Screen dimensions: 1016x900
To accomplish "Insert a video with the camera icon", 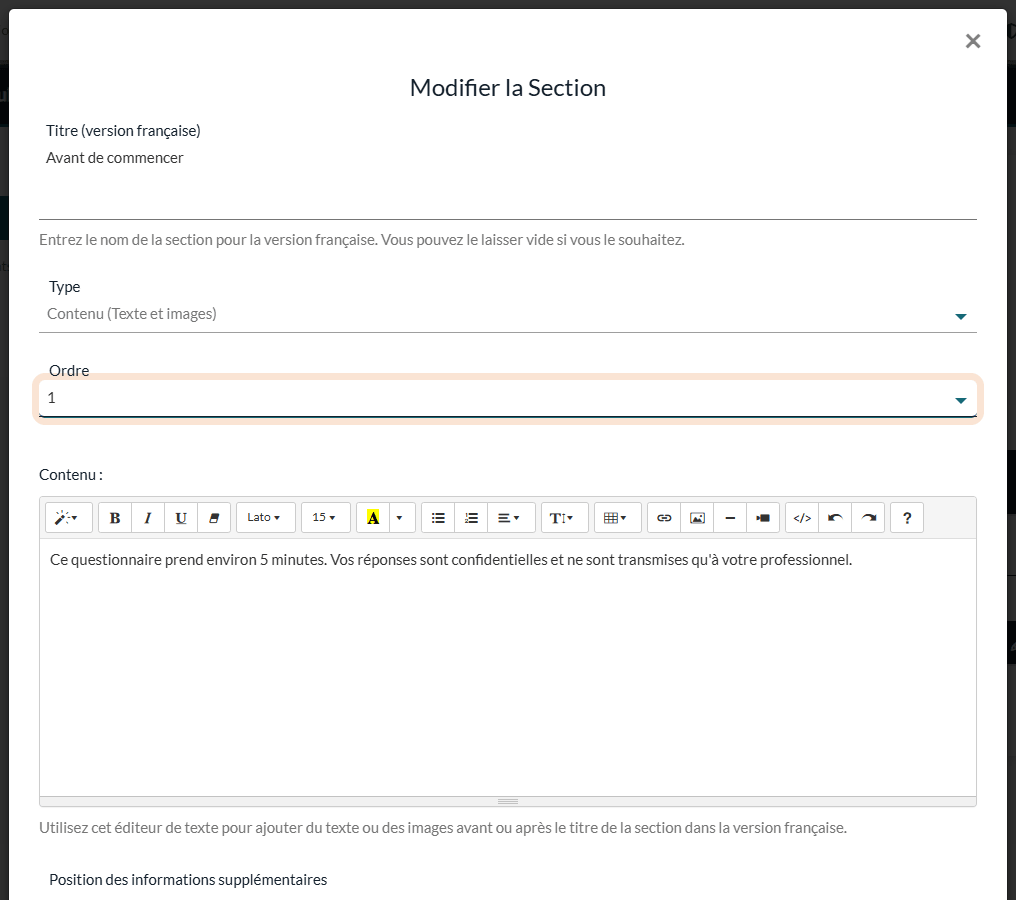I will coord(763,518).
